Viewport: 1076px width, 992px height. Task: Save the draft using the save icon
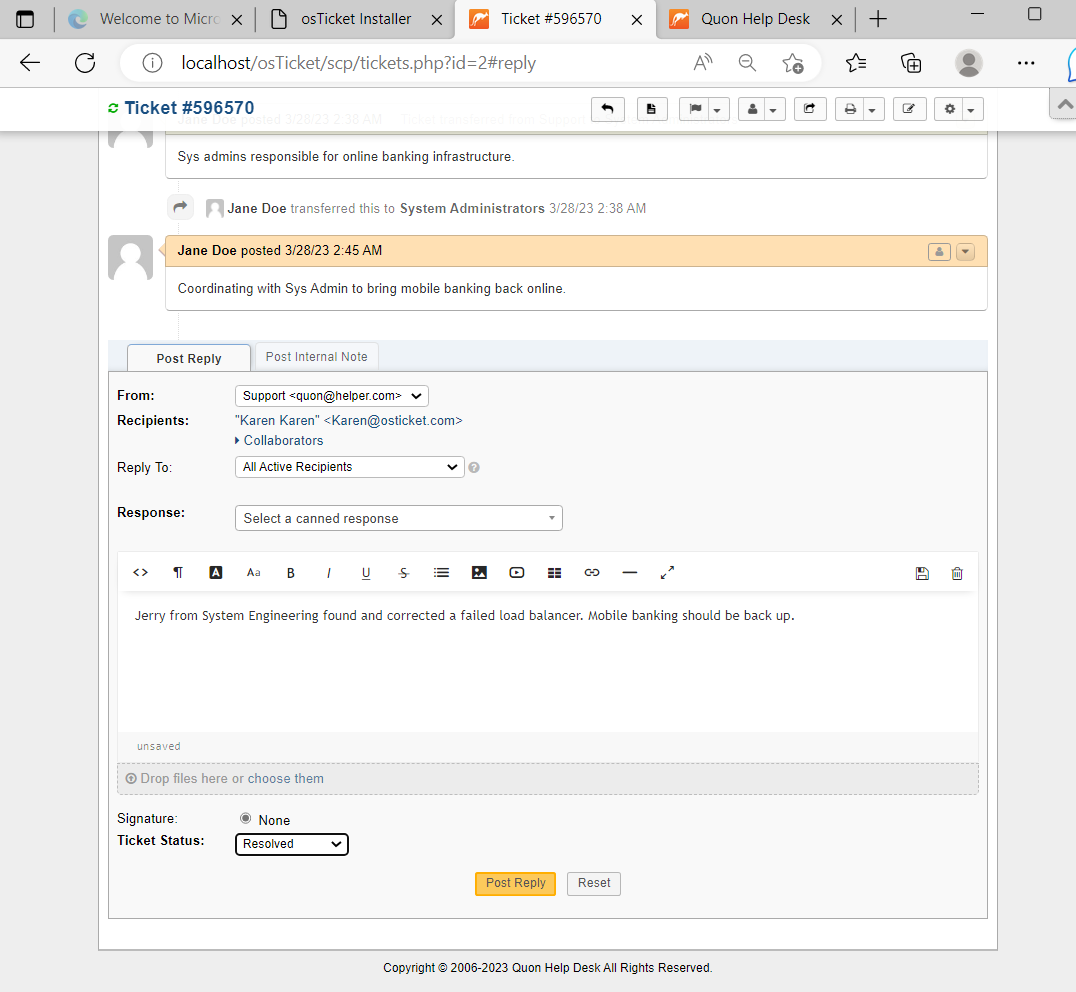(922, 572)
